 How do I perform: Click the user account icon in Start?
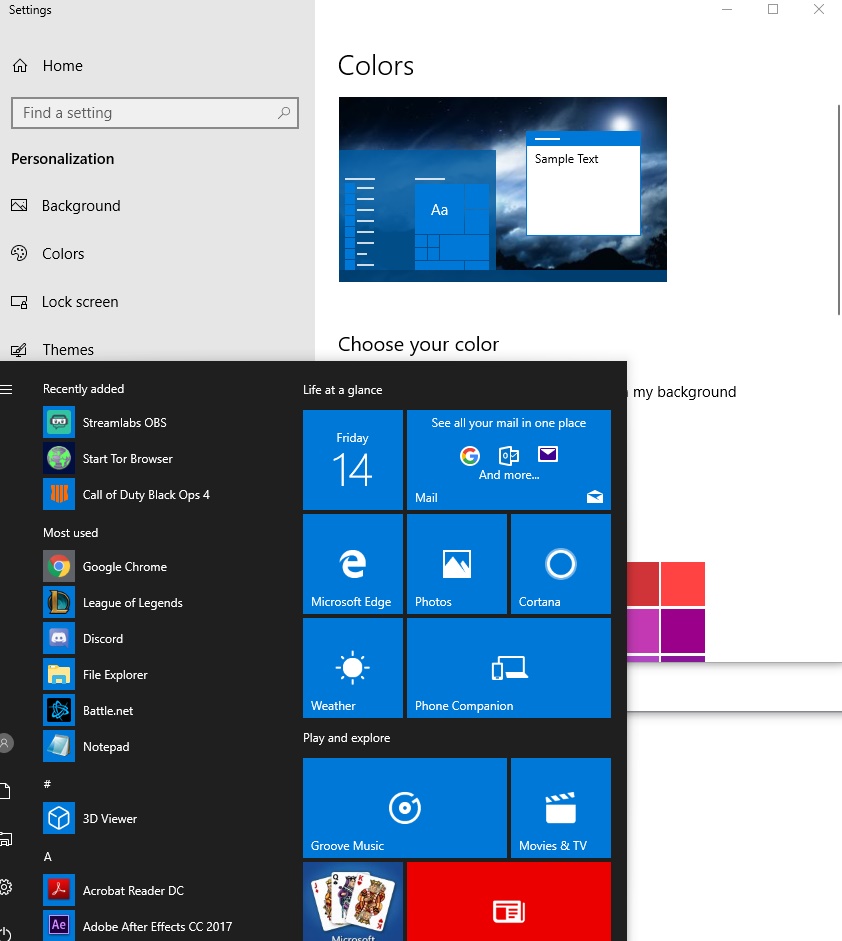point(5,743)
